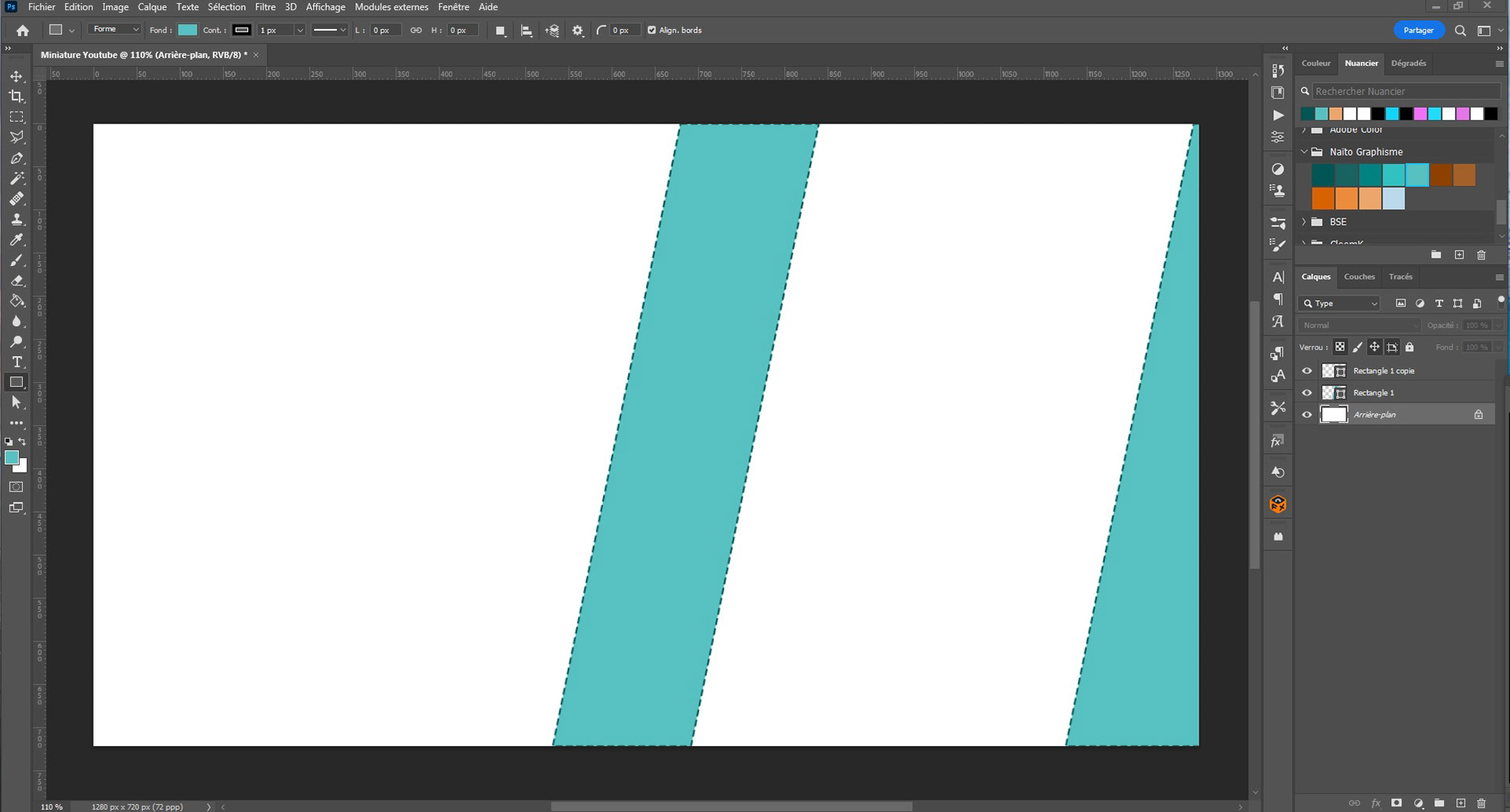
Task: Open the stroke line style dropdown
Action: (330, 31)
